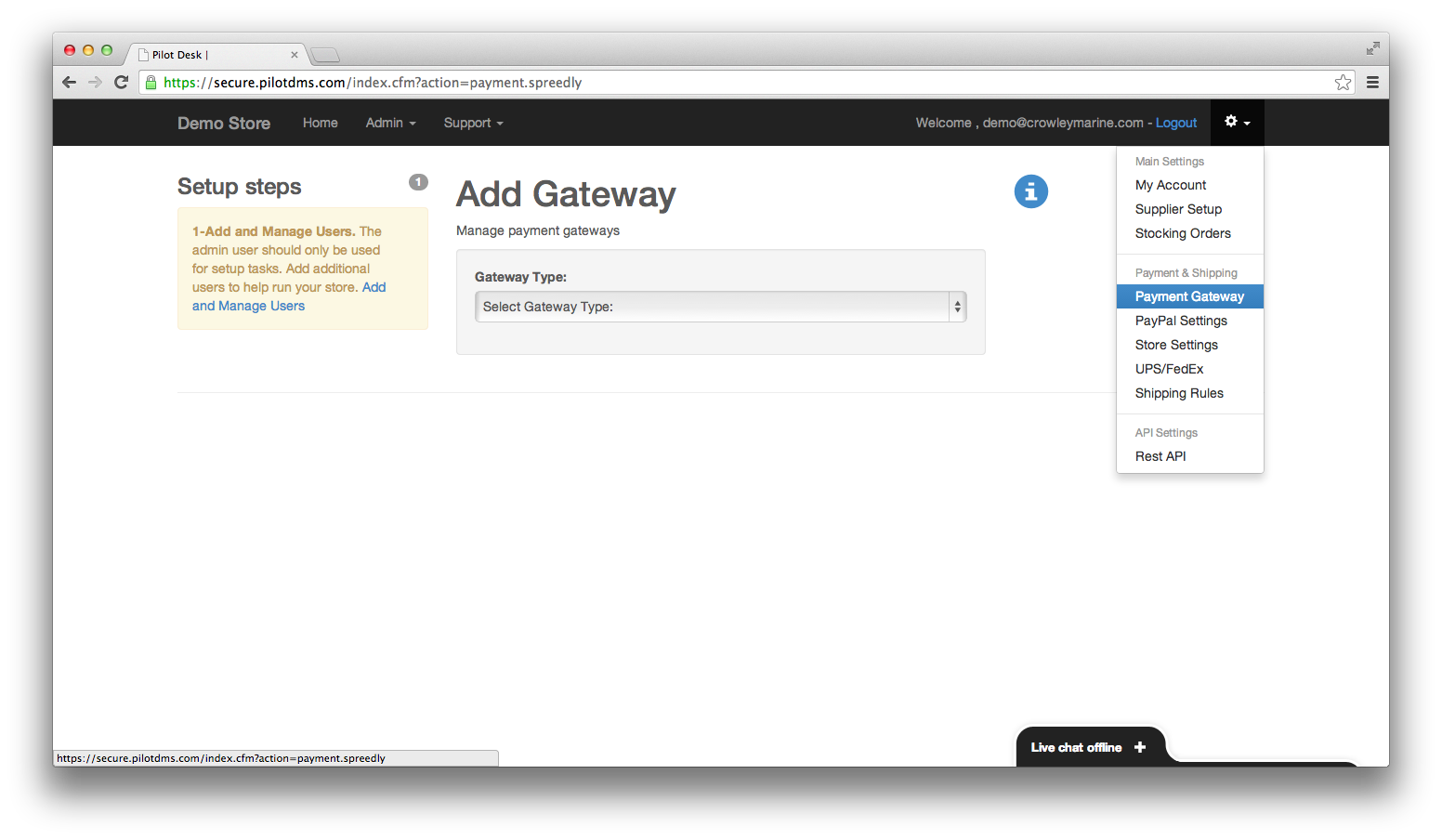
Task: Click the fullscreen expand icon
Action: [x=1372, y=47]
